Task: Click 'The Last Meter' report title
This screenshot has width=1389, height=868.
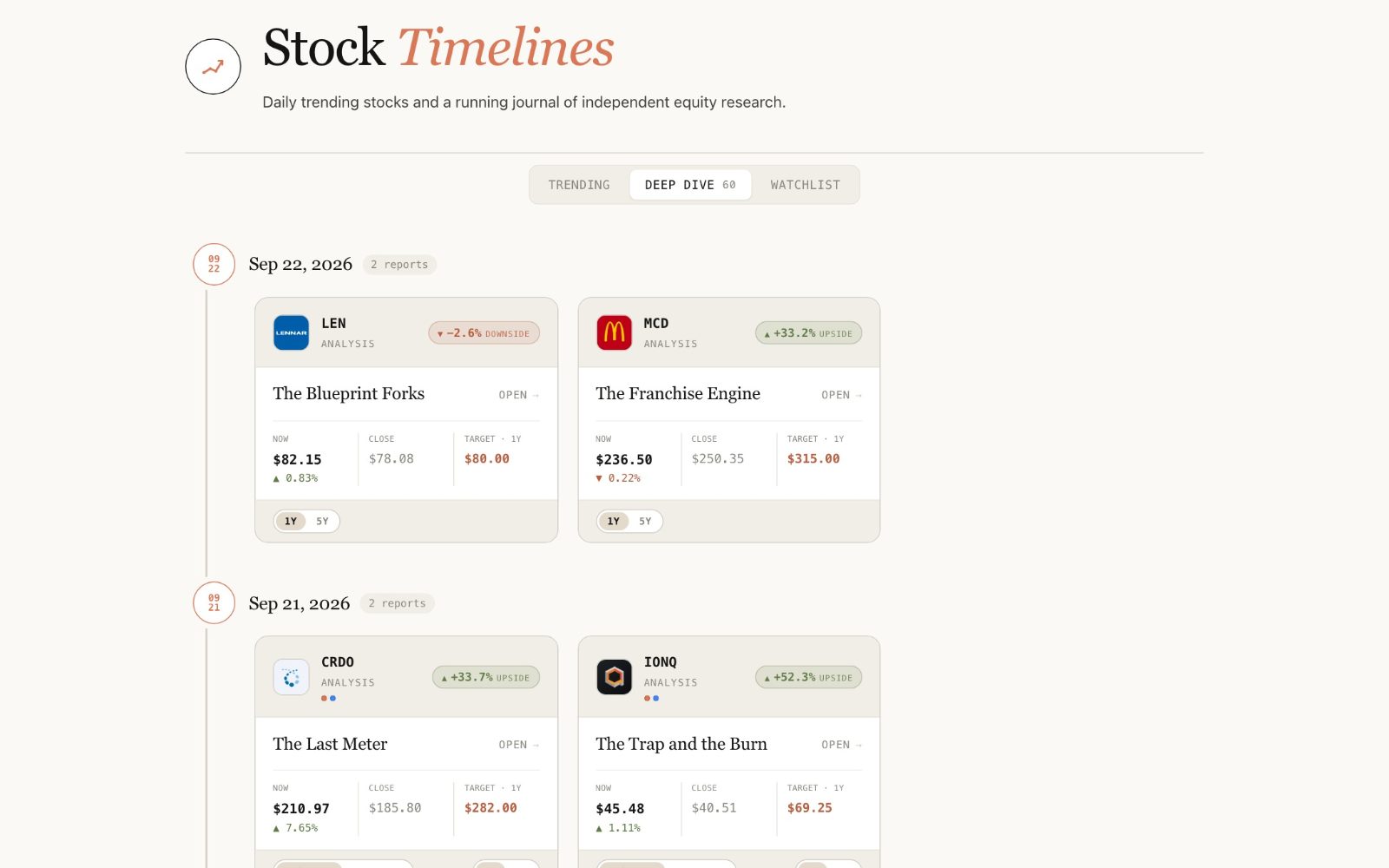Action: [x=330, y=744]
